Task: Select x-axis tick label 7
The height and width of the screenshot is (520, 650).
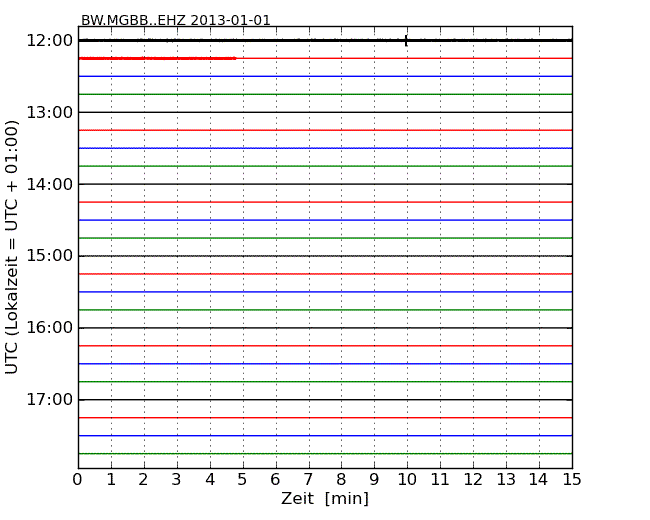Action: tap(308, 480)
